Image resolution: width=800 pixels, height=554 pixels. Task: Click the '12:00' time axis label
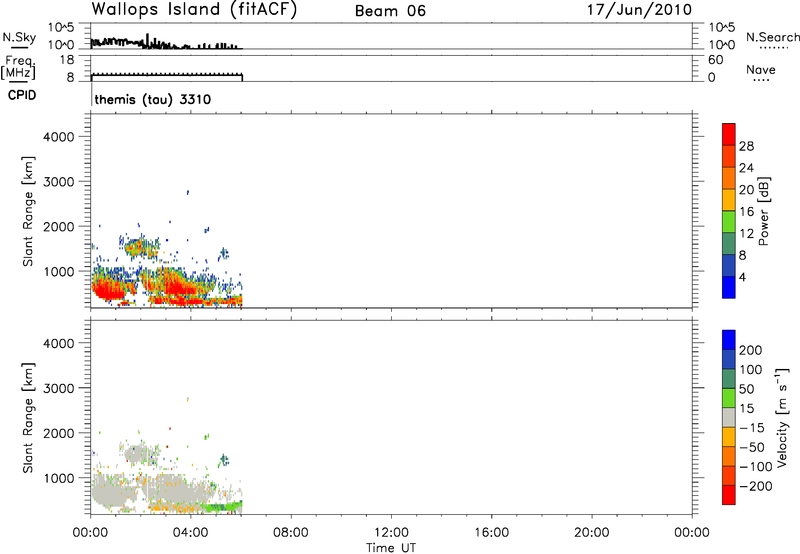click(x=391, y=533)
